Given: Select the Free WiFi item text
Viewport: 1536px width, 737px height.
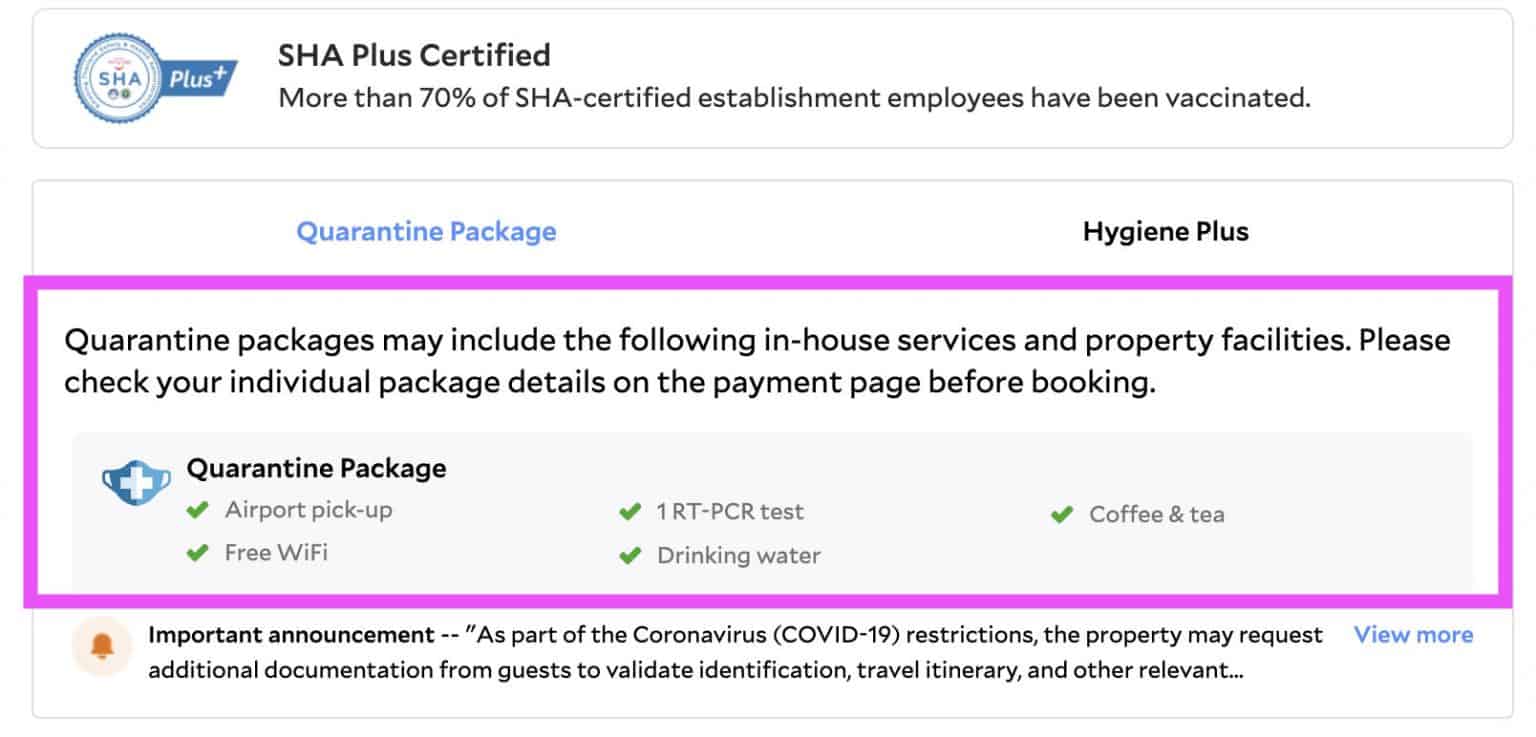Looking at the screenshot, I should tap(276, 552).
